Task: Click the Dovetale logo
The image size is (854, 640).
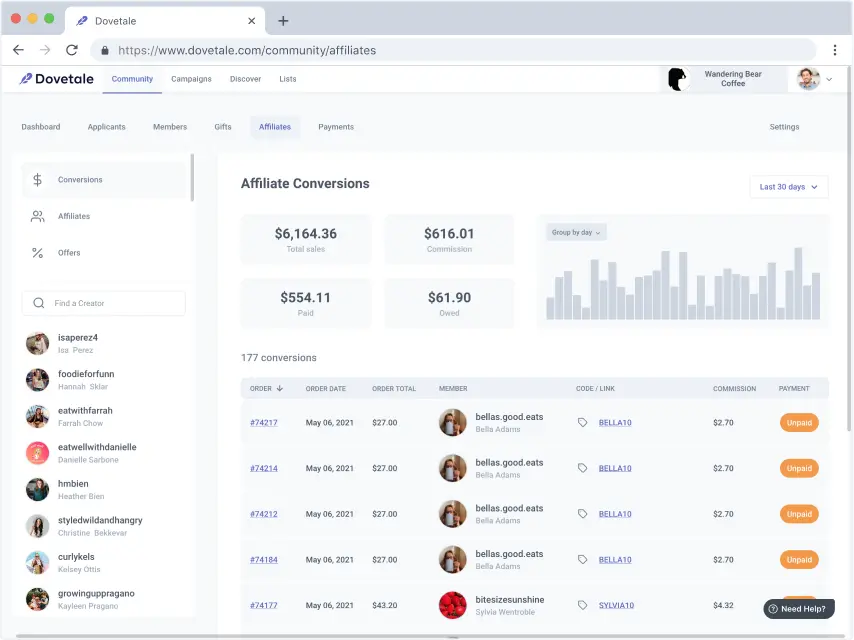Action: (57, 79)
